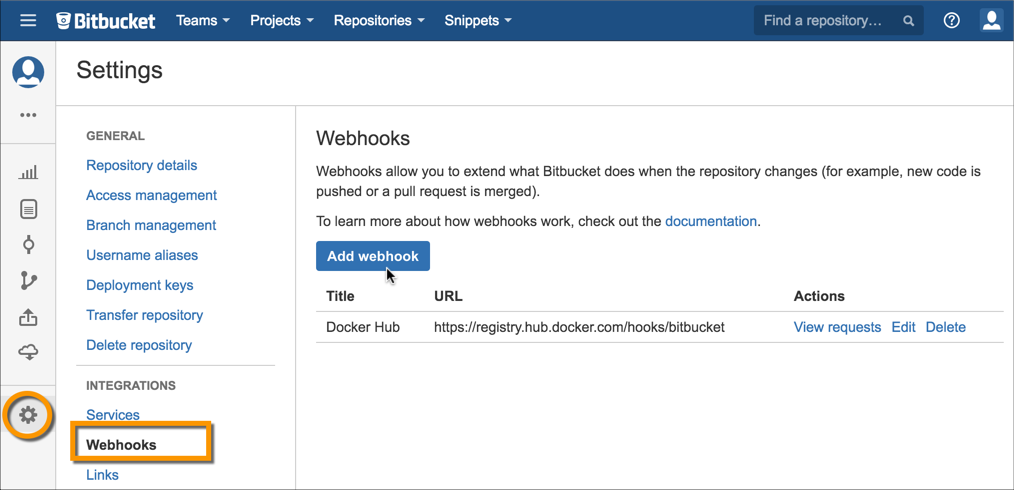Viewport: 1014px width, 490px height.
Task: Open the hamburger navigation menu
Action: 28,20
